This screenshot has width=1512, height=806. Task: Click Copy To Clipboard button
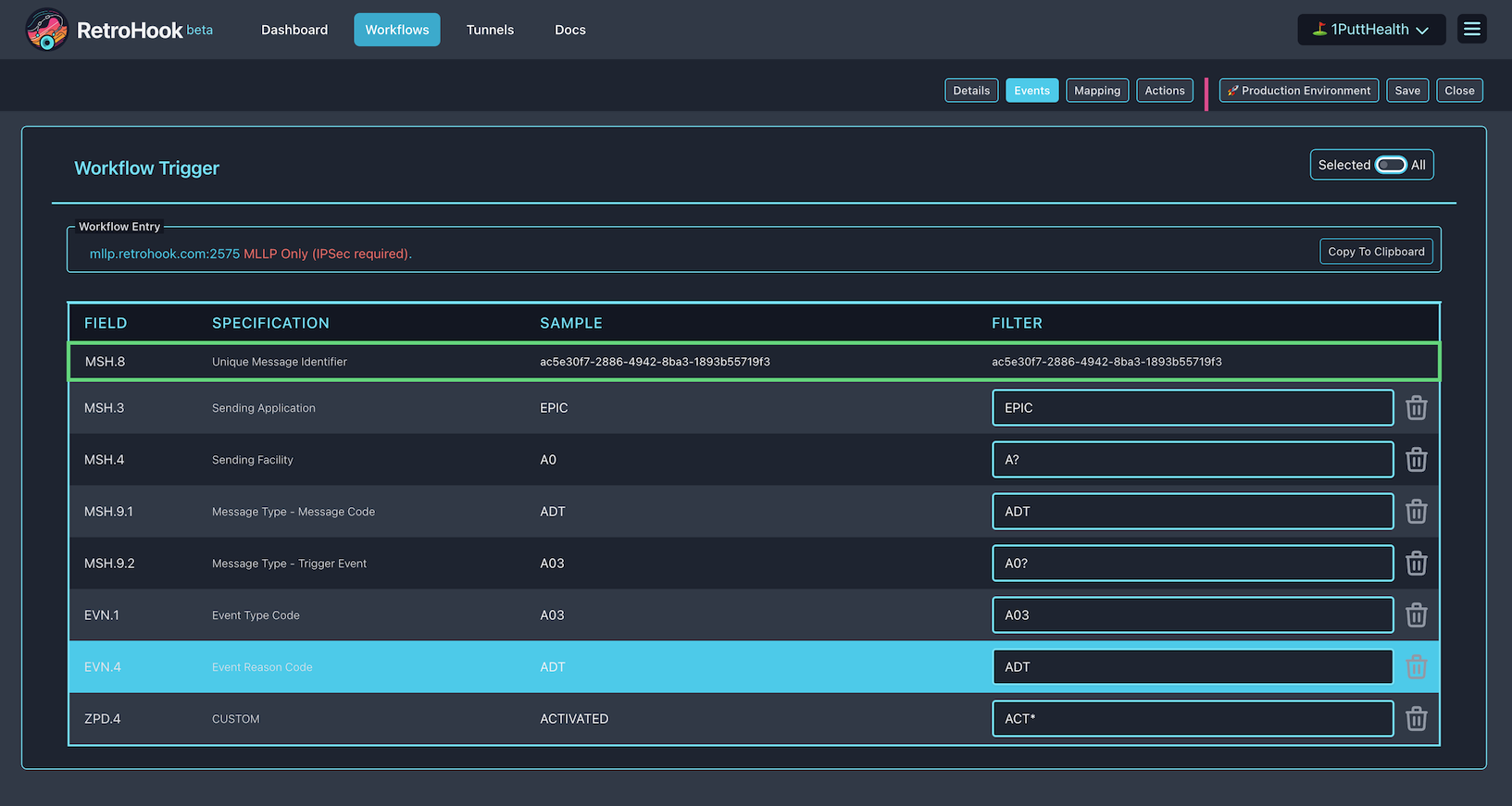pos(1376,252)
